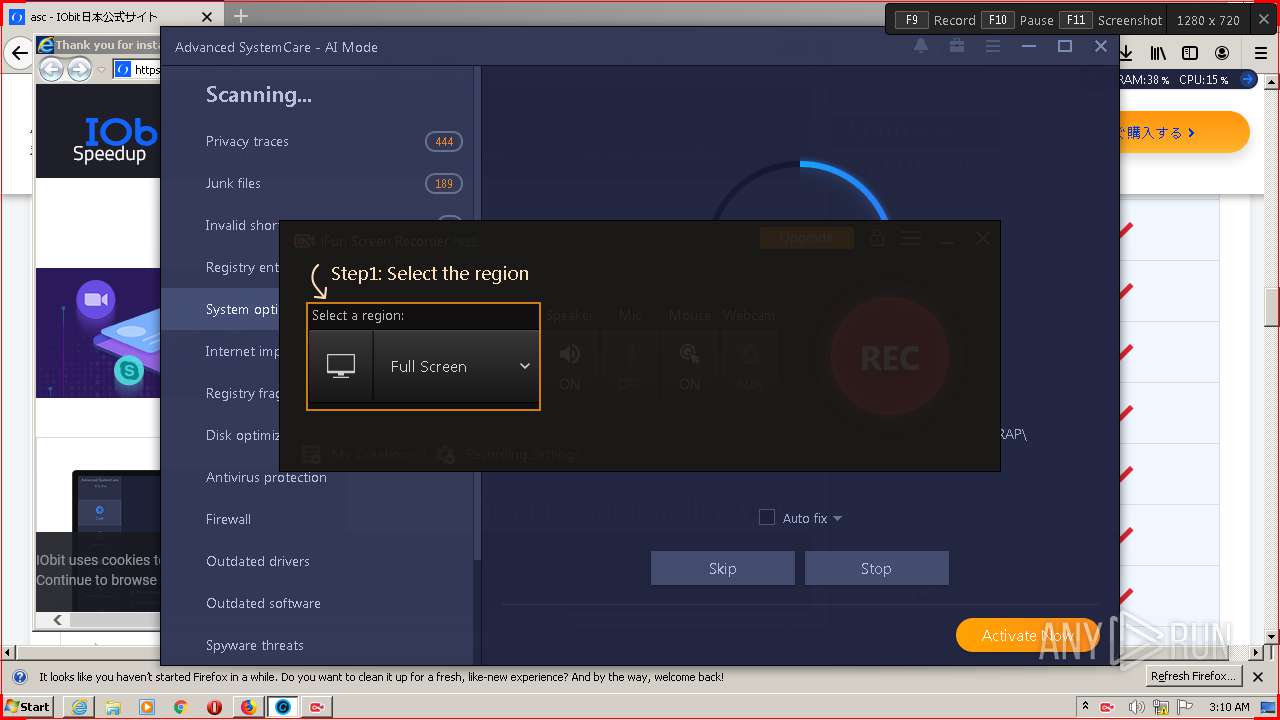
Task: Open the Advanced SystemCare notifications bell
Action: point(921,46)
